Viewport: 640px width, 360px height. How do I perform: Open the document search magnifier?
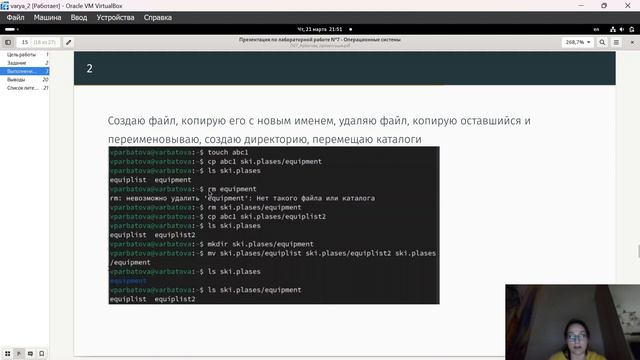click(602, 42)
